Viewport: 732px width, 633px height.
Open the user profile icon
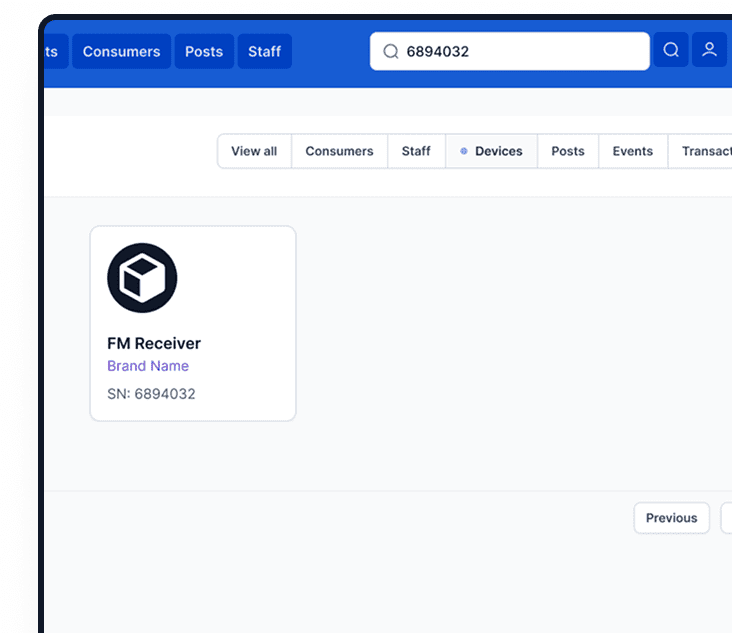coord(709,50)
